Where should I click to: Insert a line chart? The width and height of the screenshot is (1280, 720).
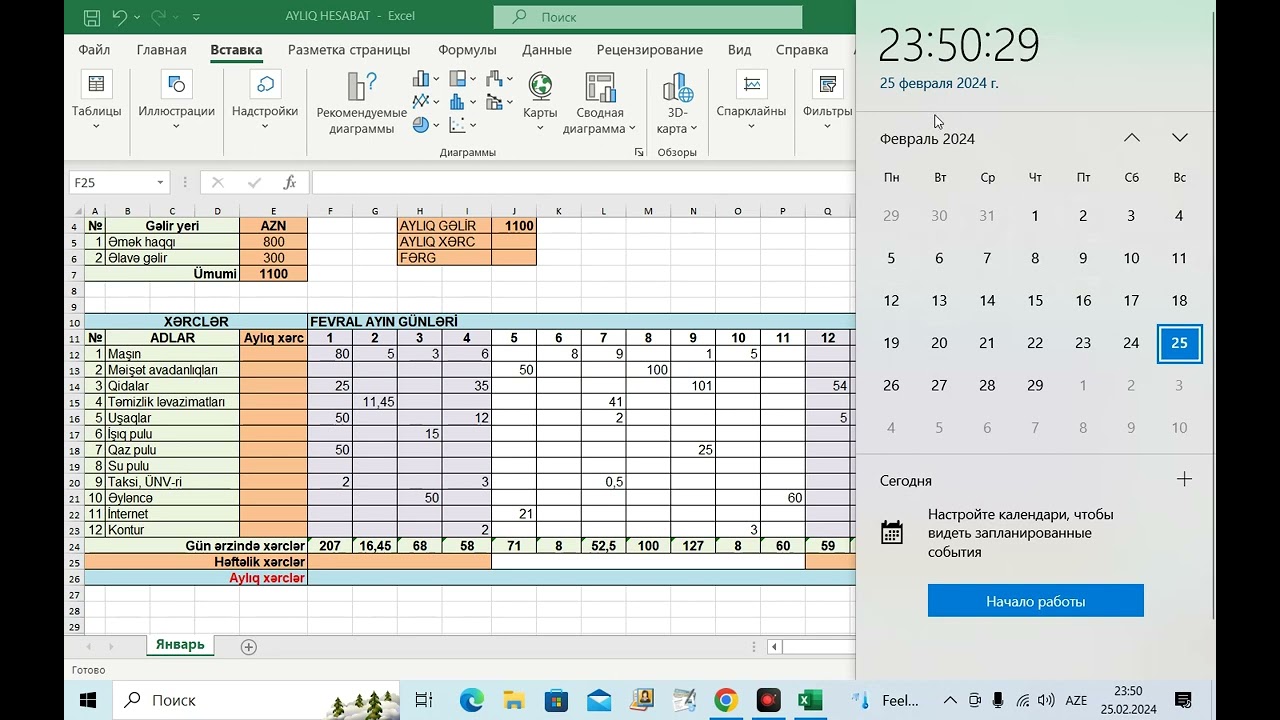pos(421,101)
